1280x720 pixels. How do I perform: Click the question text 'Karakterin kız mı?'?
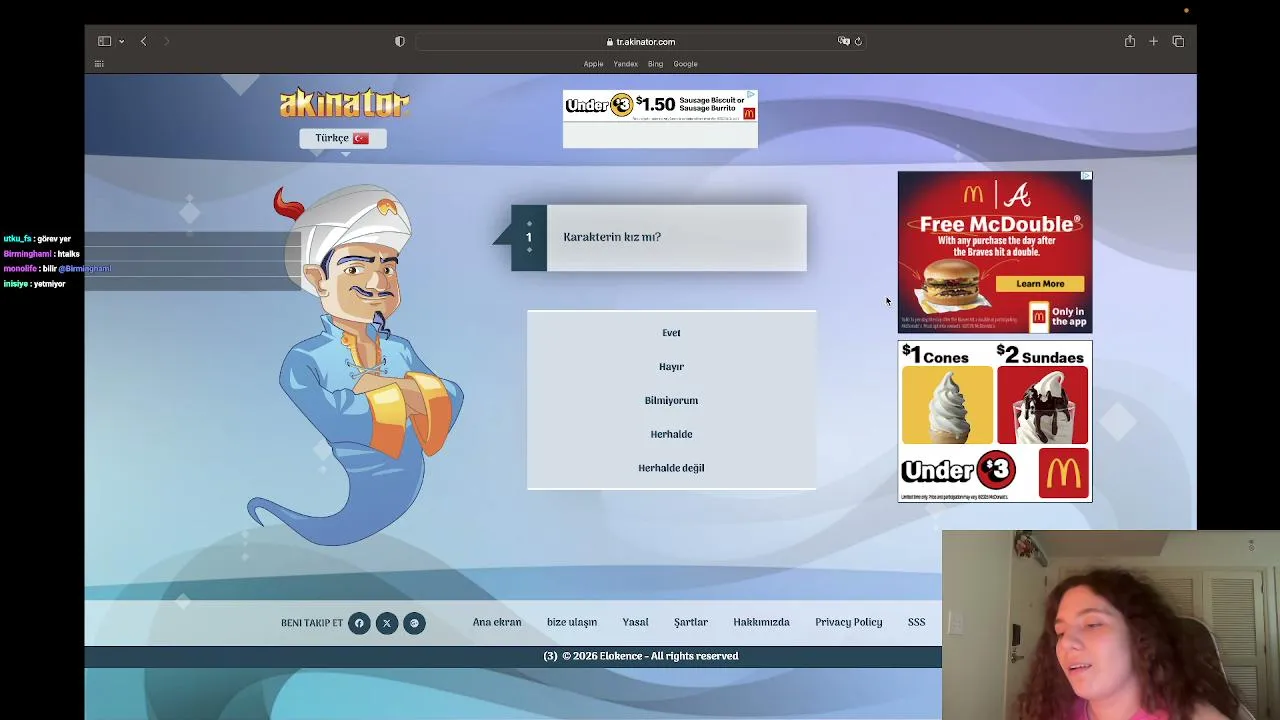point(612,237)
